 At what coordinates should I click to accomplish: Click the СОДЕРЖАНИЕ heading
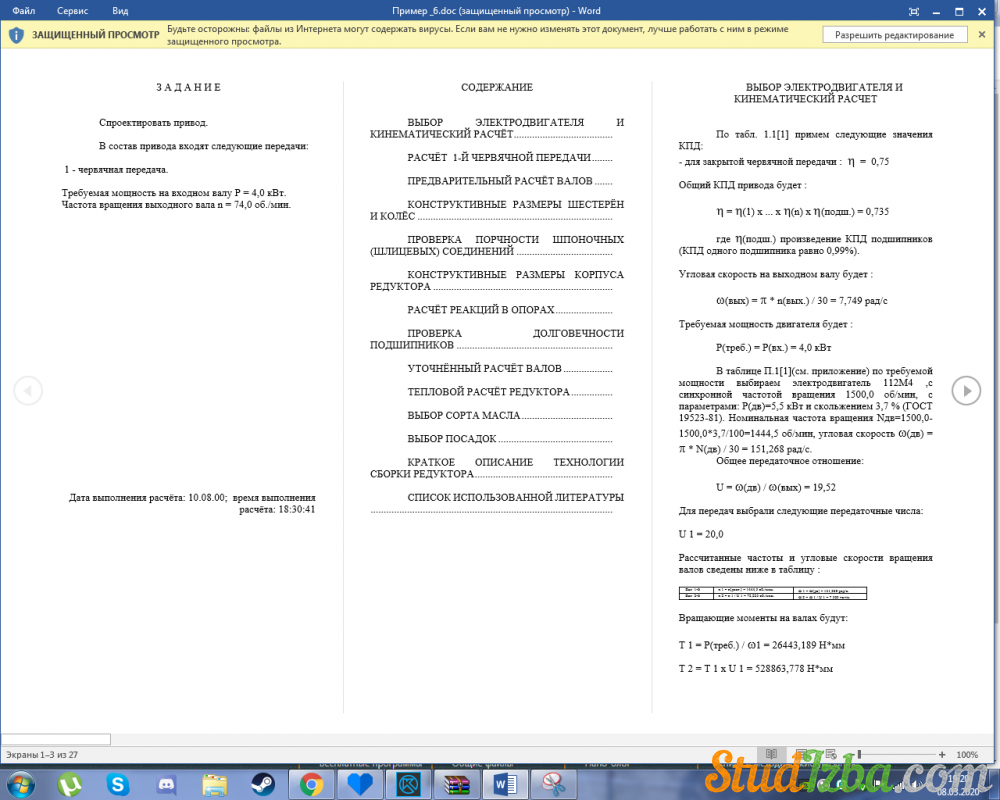coord(497,87)
